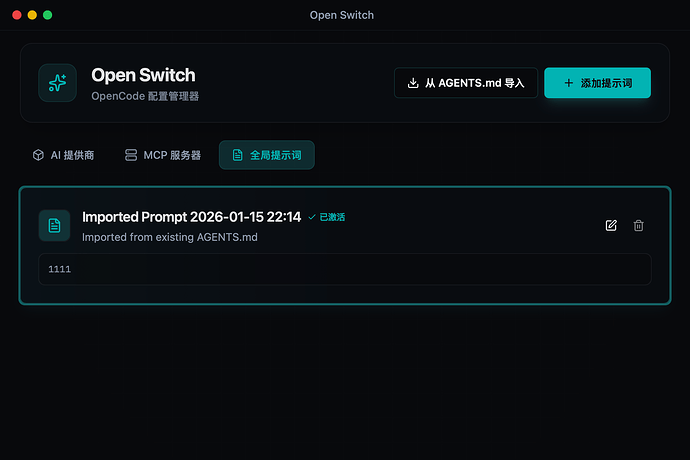
Task: Minimize the window with the yellow button
Action: 32,15
